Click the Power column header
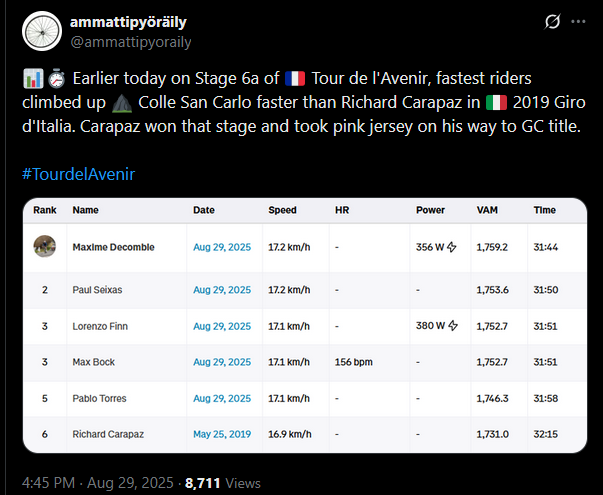 (x=431, y=210)
